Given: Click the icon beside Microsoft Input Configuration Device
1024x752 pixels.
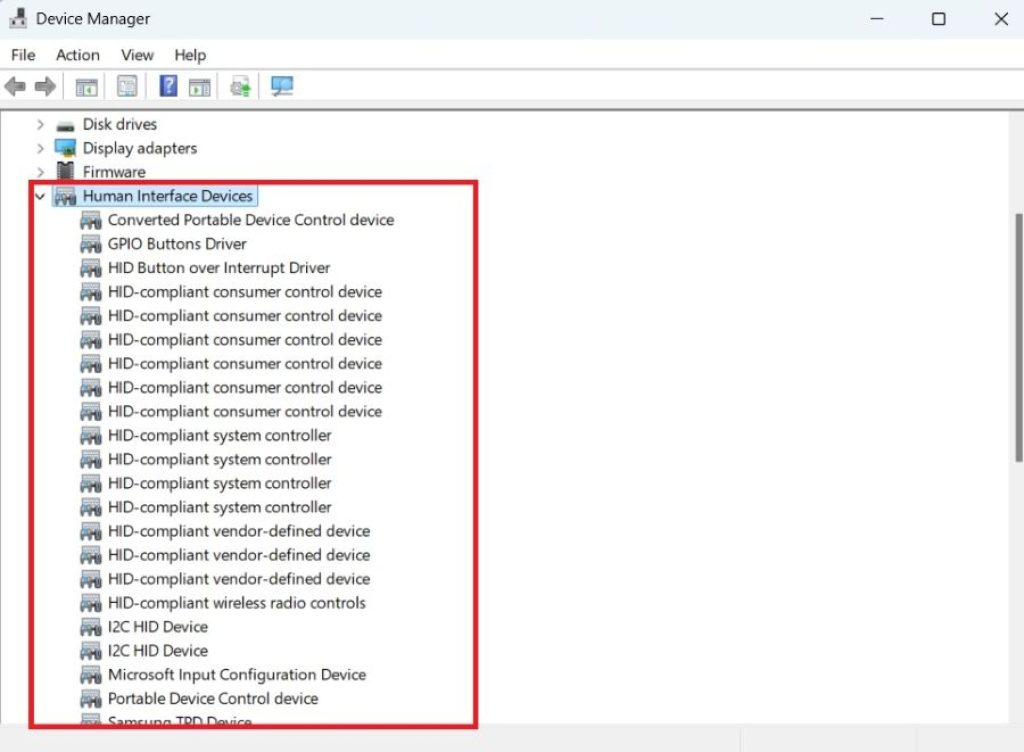Looking at the screenshot, I should pyautogui.click(x=91, y=675).
